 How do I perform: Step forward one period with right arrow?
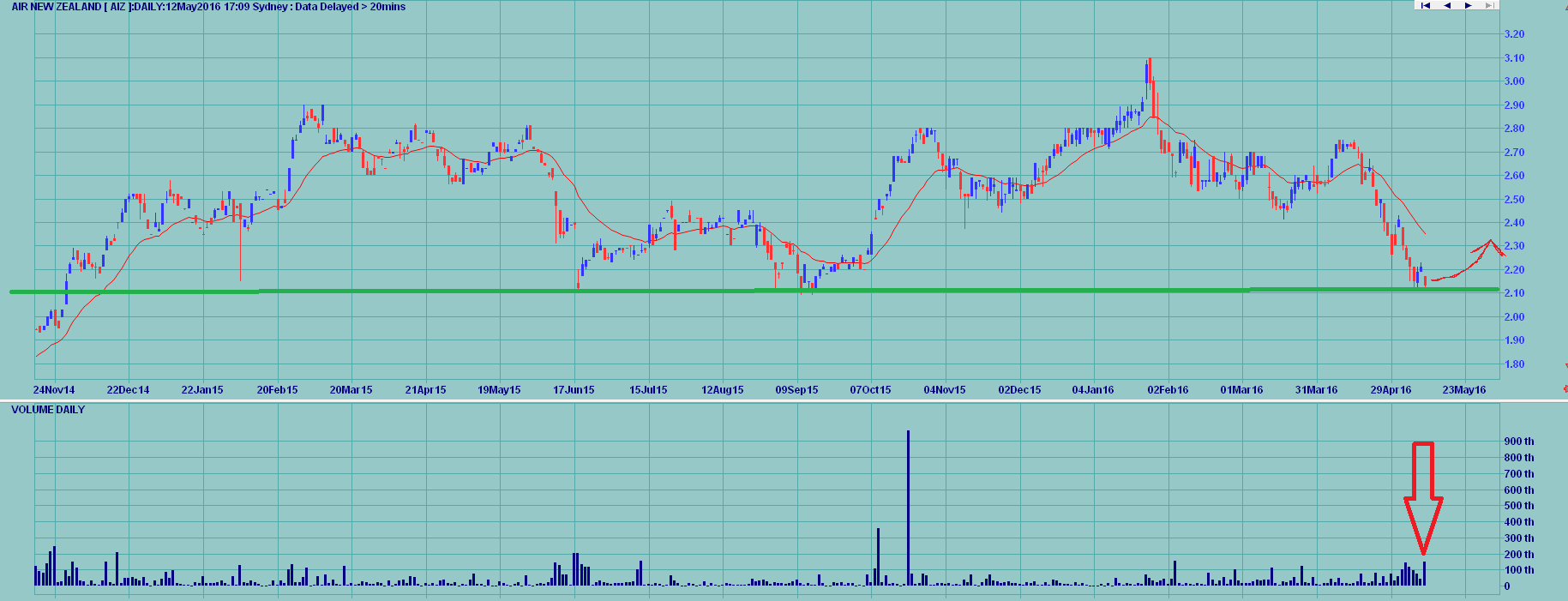[1469, 5]
